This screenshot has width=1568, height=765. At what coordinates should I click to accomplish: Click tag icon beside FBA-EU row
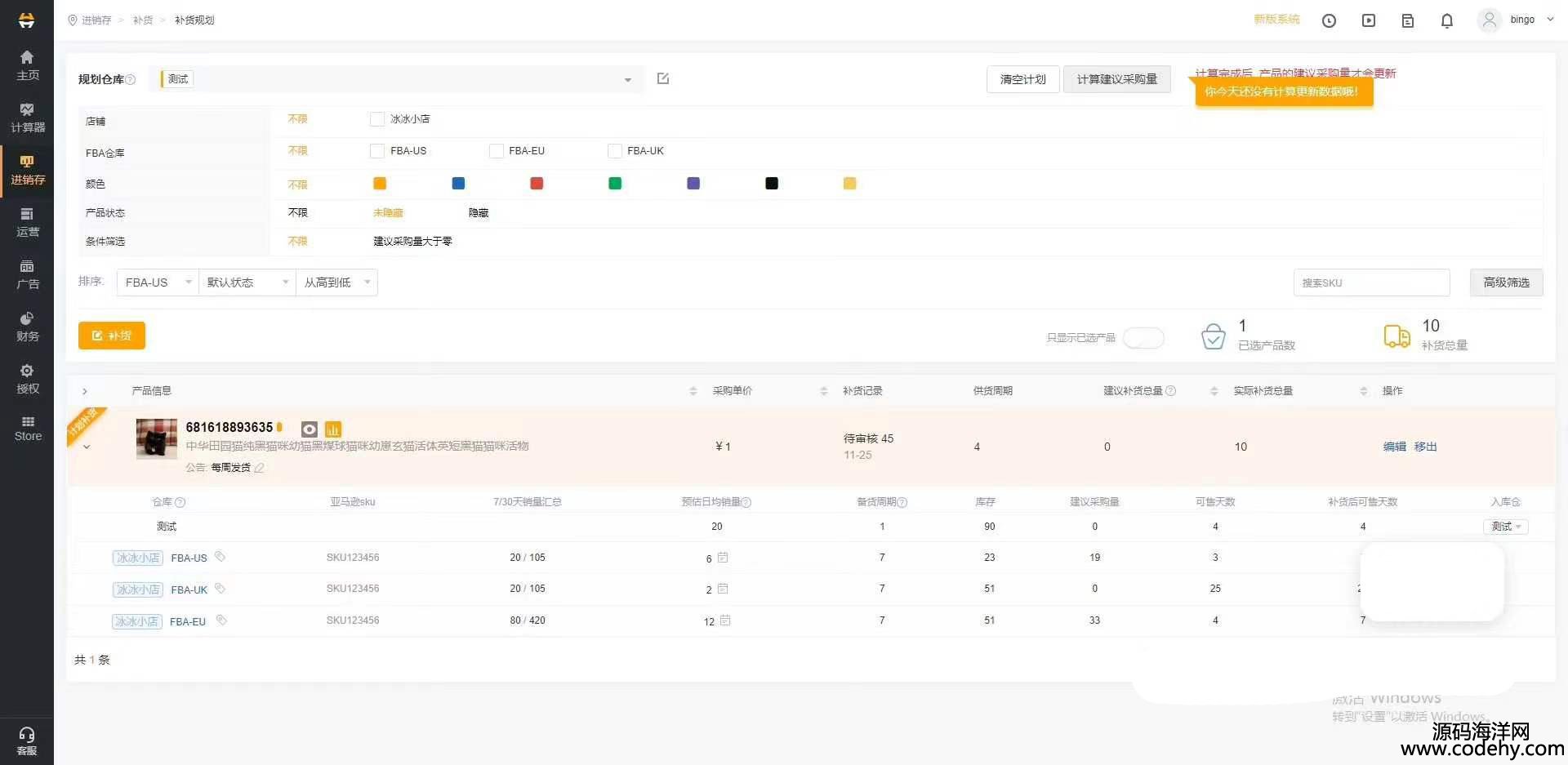coord(220,620)
